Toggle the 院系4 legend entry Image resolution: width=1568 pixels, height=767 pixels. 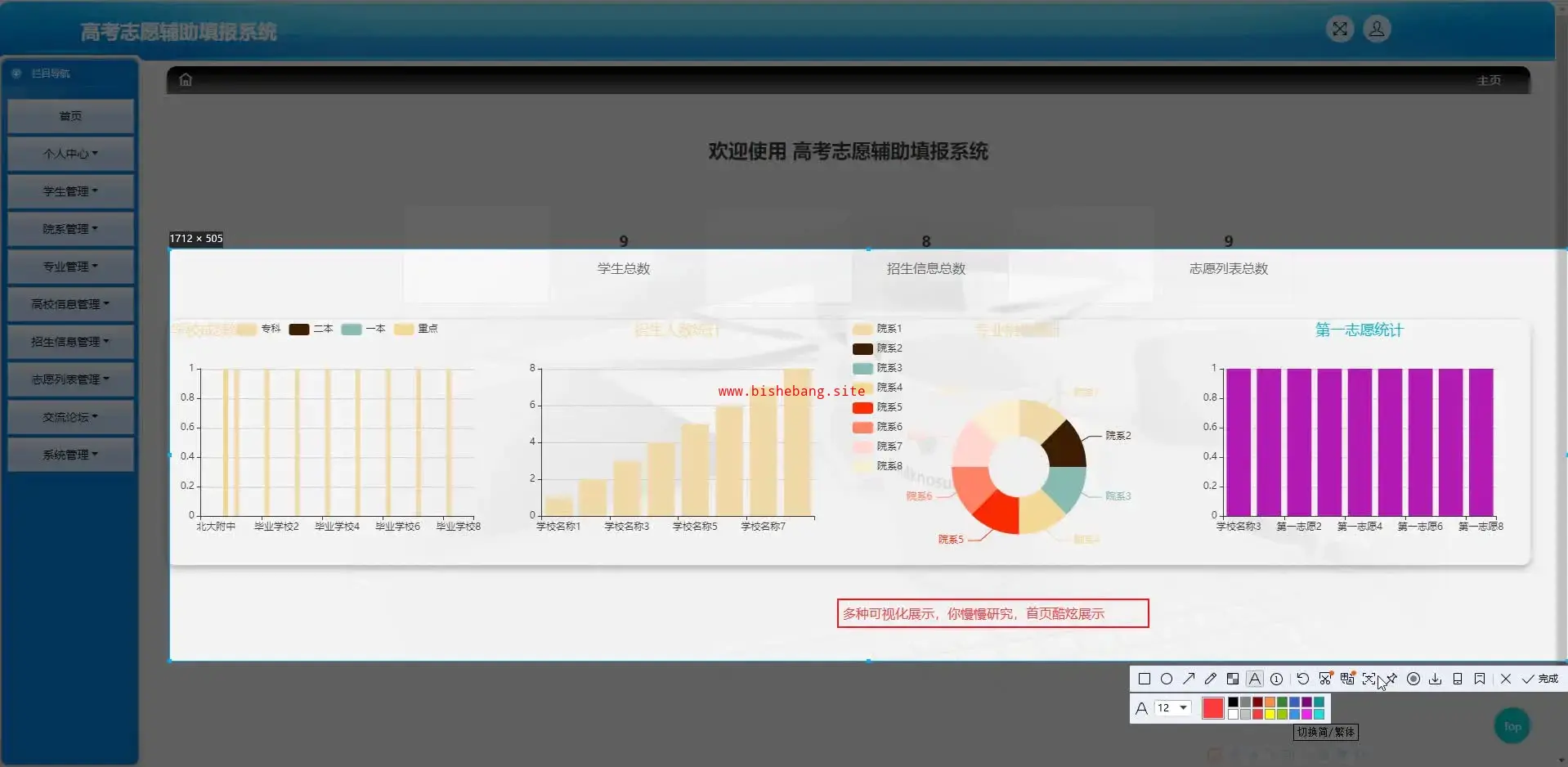(x=877, y=388)
